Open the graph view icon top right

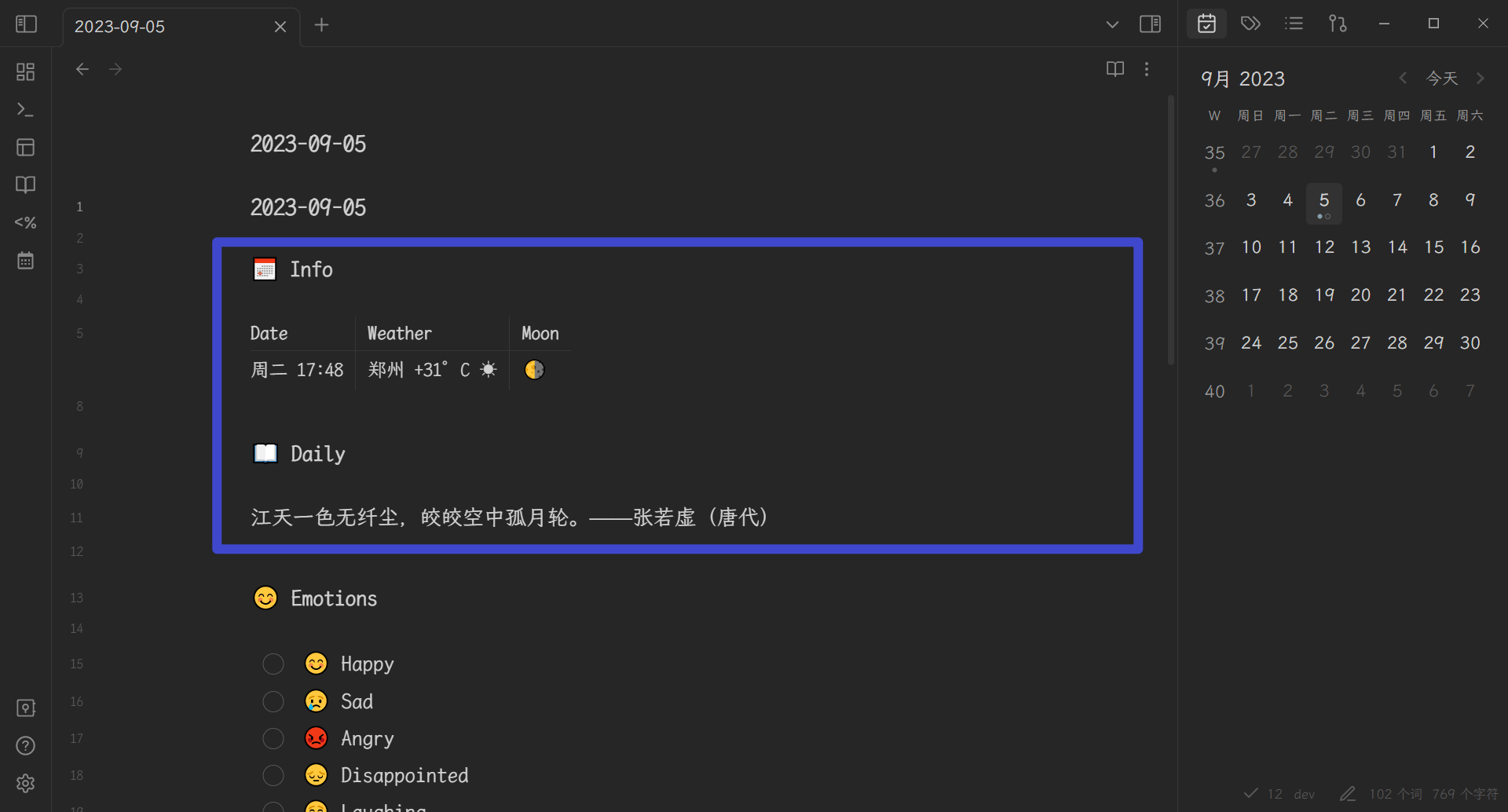pyautogui.click(x=1338, y=24)
